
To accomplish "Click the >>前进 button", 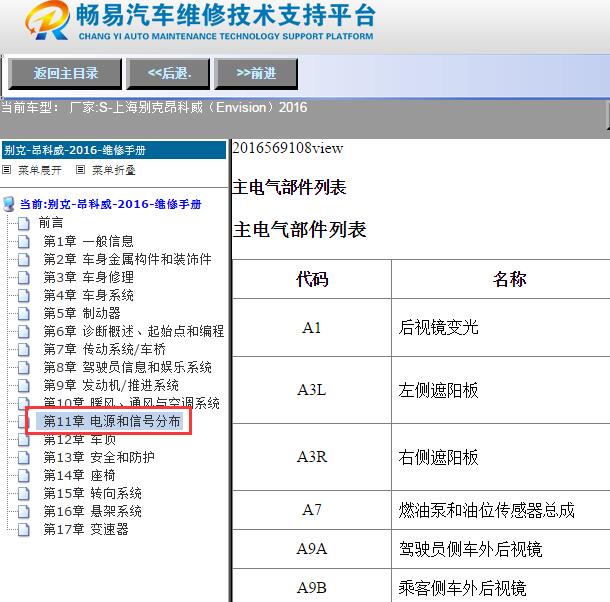I will click(x=256, y=74).
